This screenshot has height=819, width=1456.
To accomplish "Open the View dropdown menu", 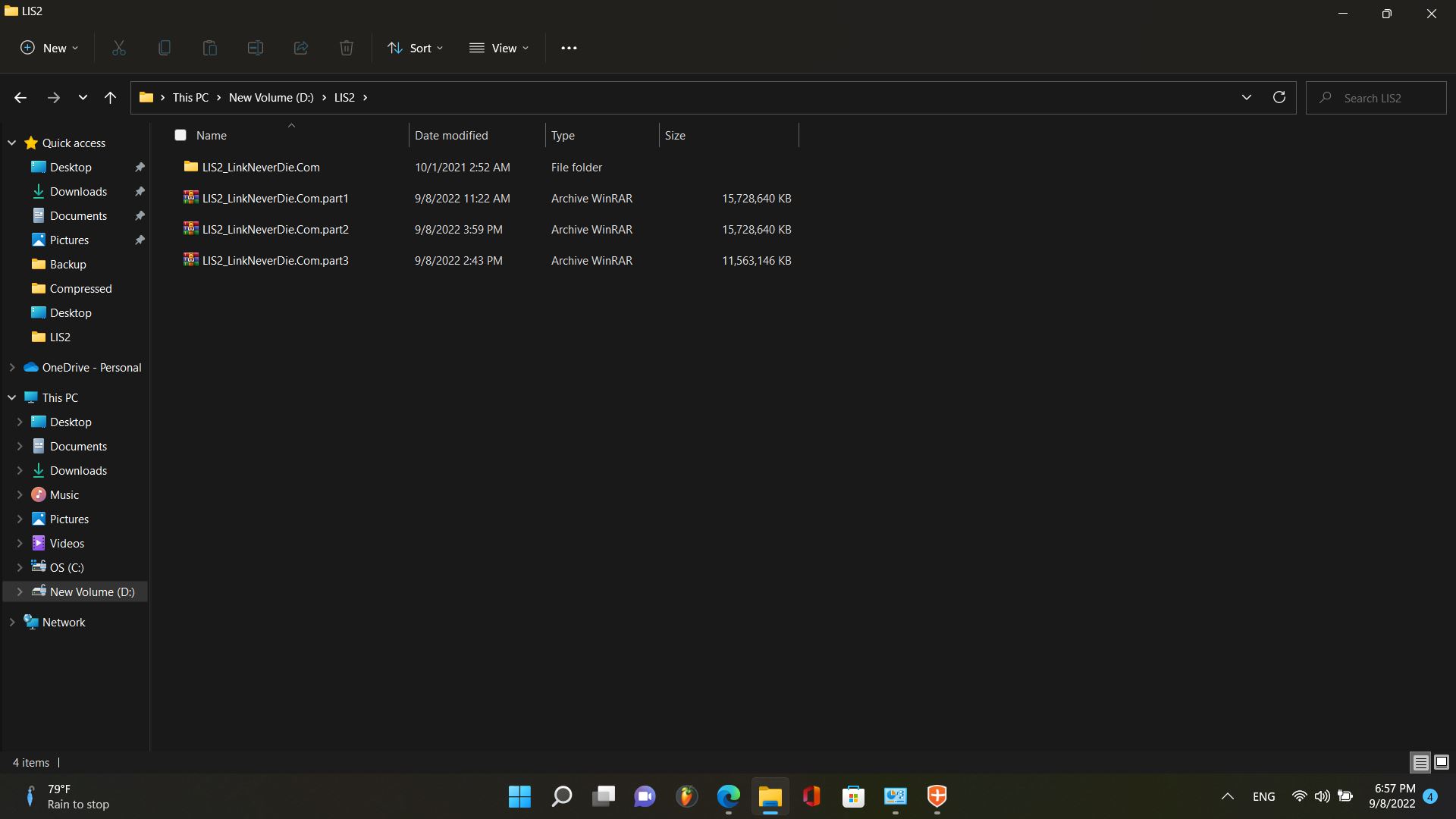I will pyautogui.click(x=498, y=48).
